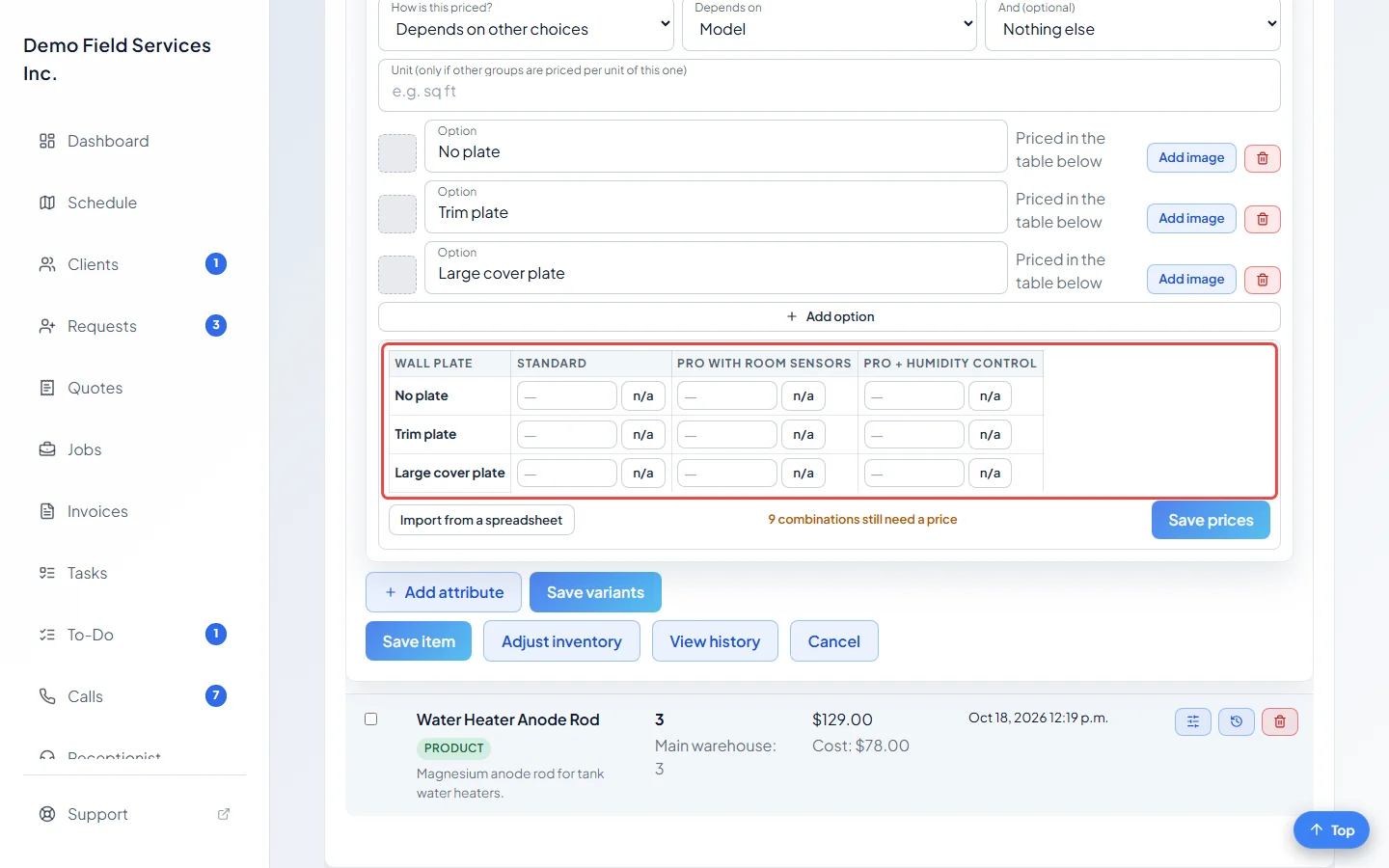The height and width of the screenshot is (868, 1389).
Task: Jump back to Top of page
Action: [x=1331, y=830]
